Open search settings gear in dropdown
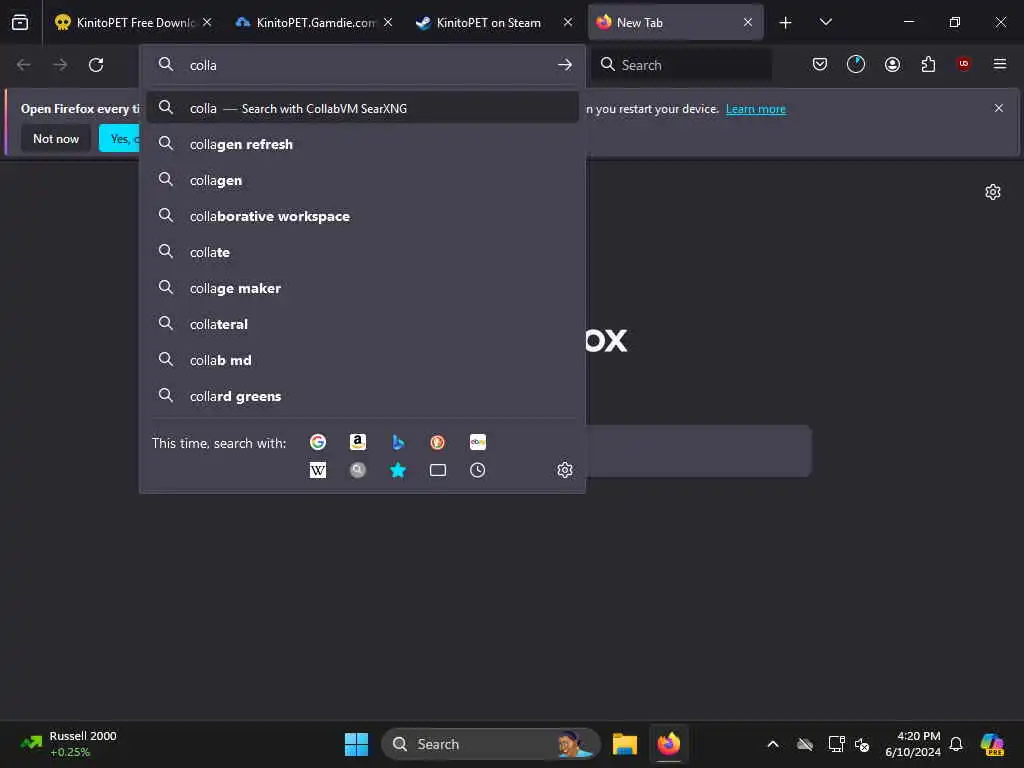Screen dimensions: 1024x768 565,470
